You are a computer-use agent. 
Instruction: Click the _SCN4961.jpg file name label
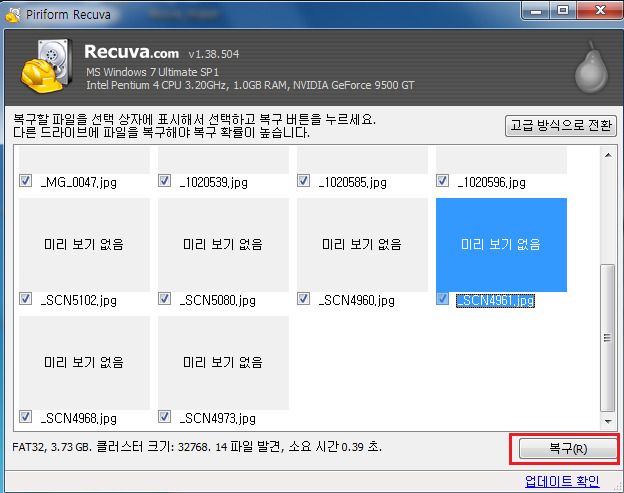(x=495, y=300)
